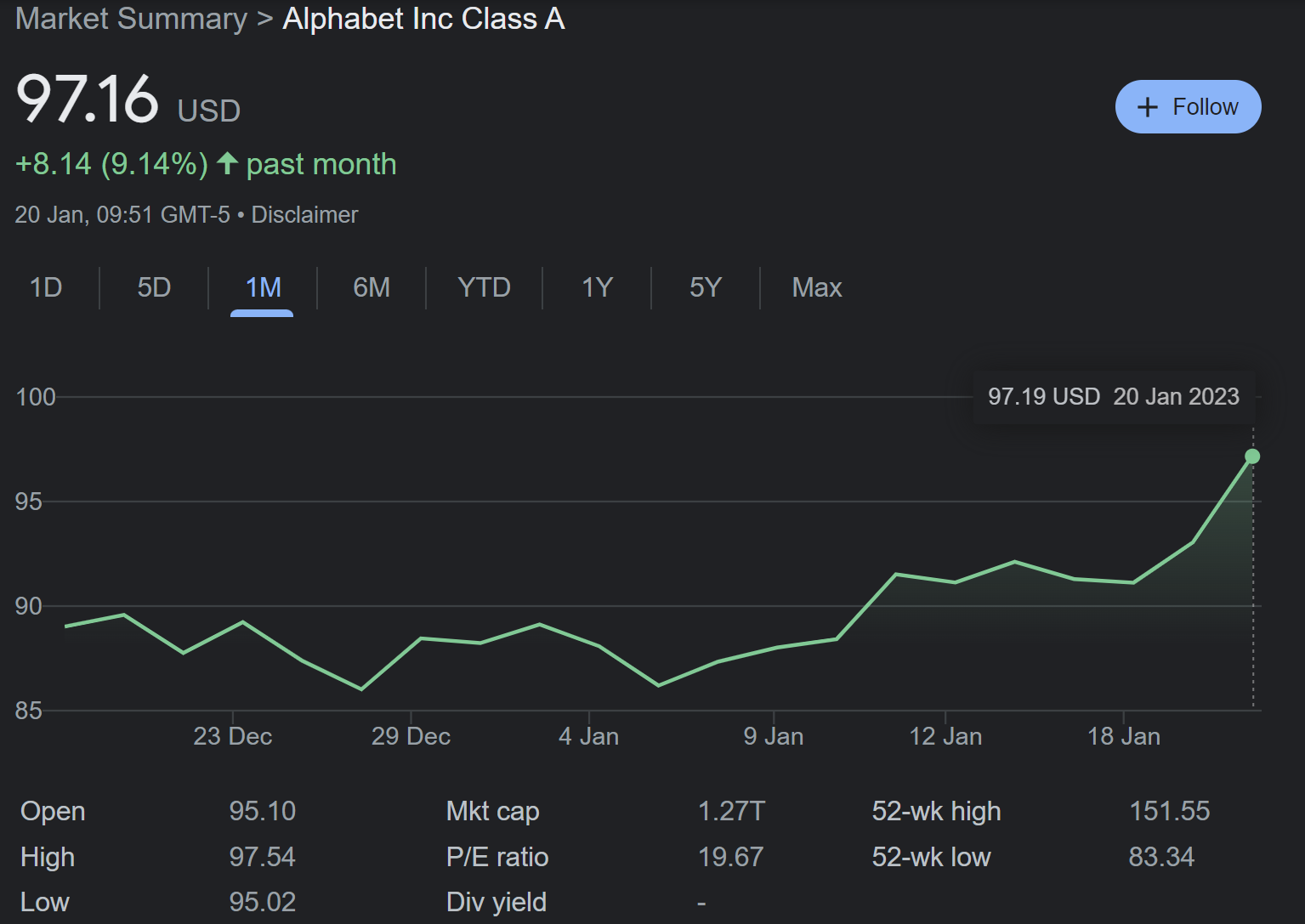Click the 12 Jan axis label
Image resolution: width=1305 pixels, height=924 pixels.
pos(945,736)
